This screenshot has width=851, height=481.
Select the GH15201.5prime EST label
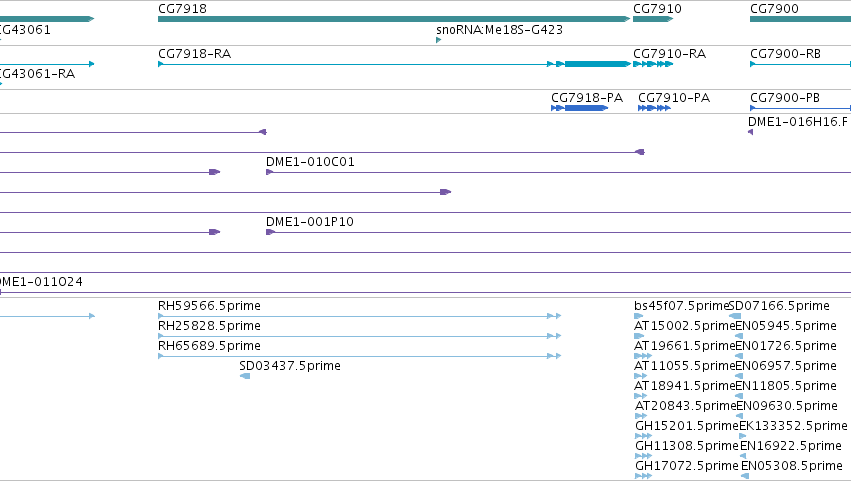tap(687, 426)
